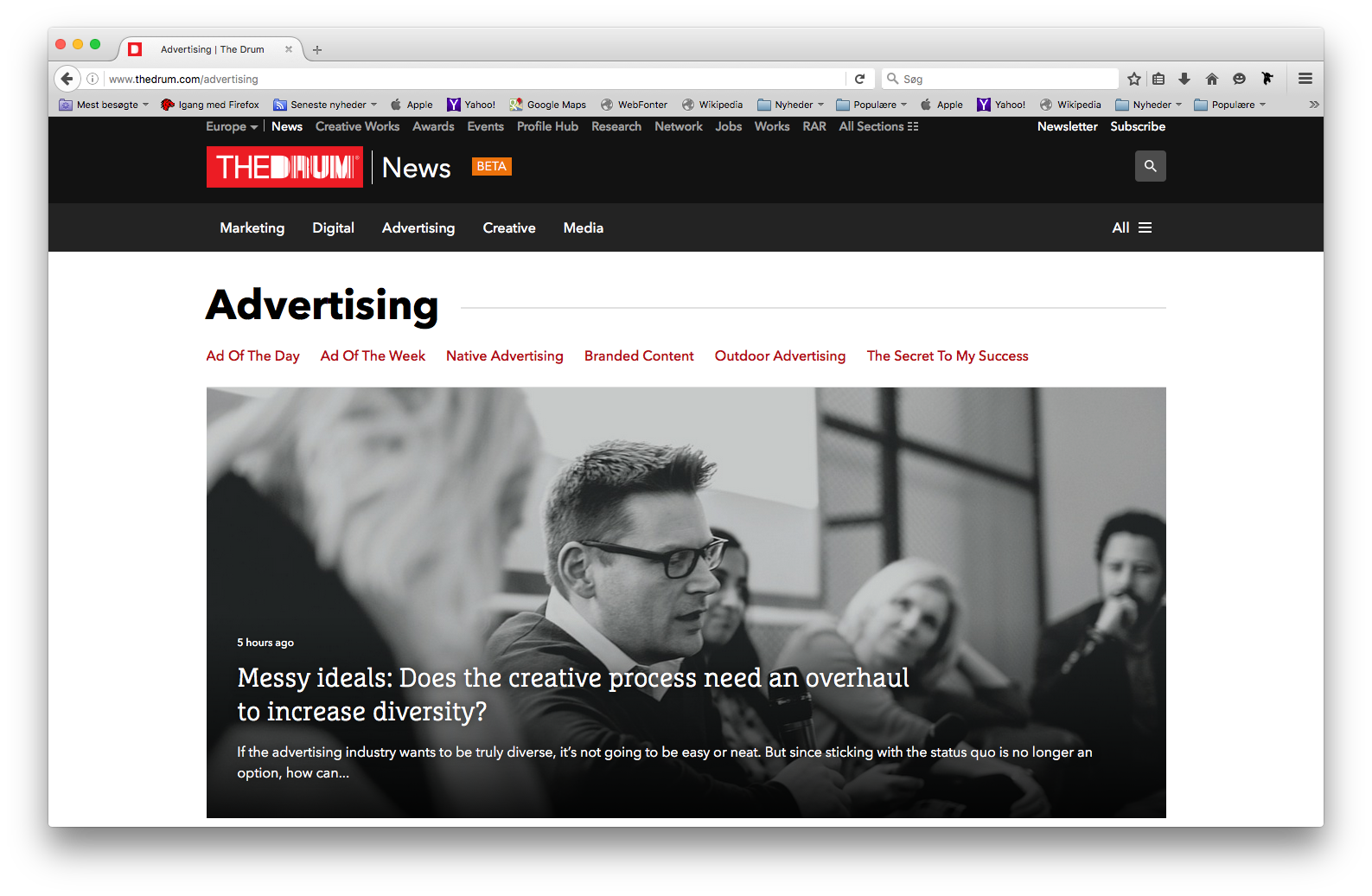The height and width of the screenshot is (896, 1372).
Task: Open the All categories menu in navigation bar
Action: [x=1132, y=227]
